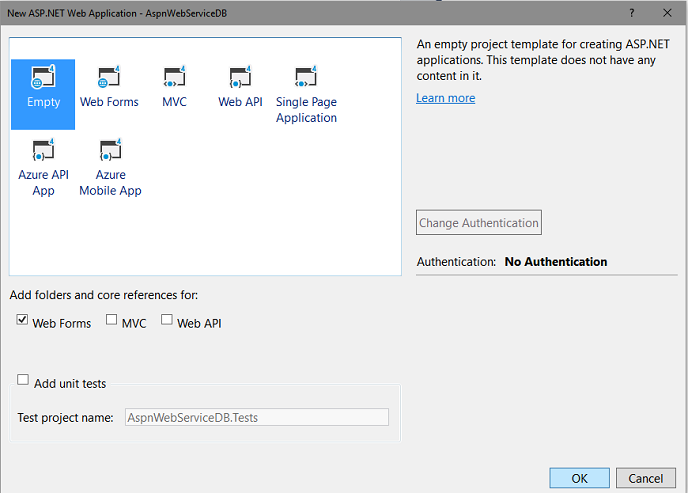Click the 'Authentication:' label

point(456,261)
